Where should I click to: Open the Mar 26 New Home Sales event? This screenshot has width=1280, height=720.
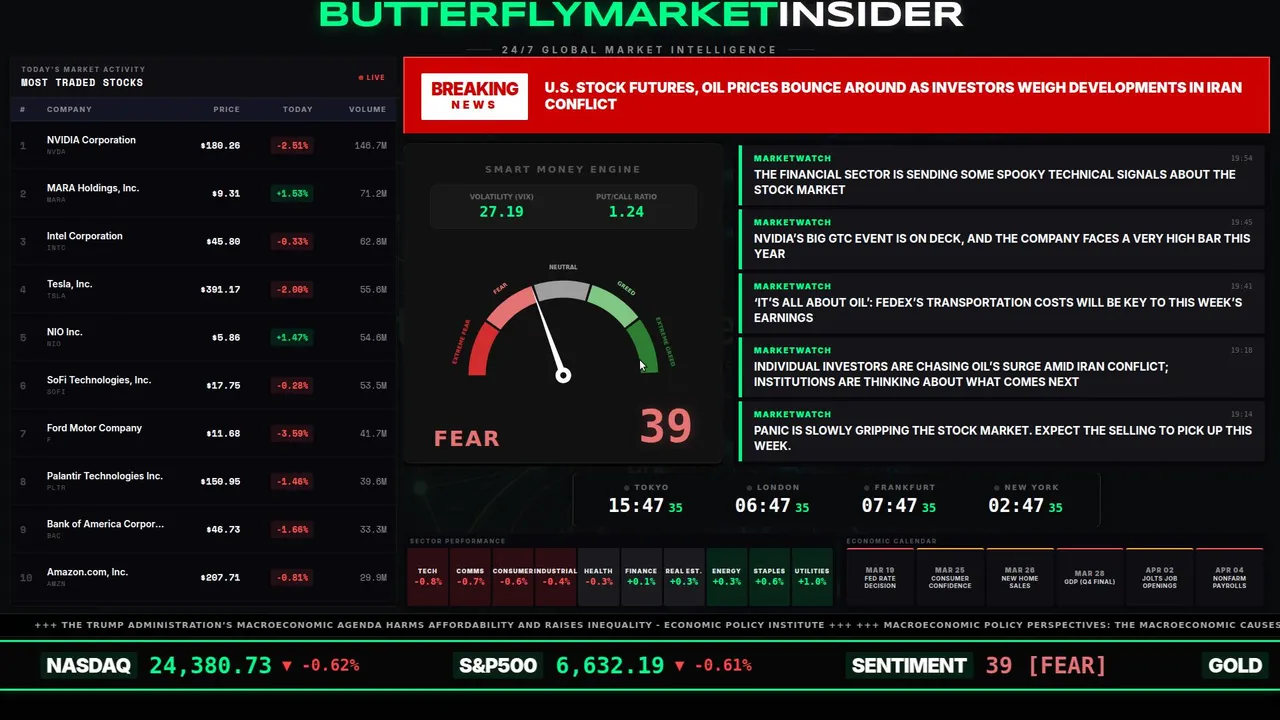click(x=1020, y=577)
